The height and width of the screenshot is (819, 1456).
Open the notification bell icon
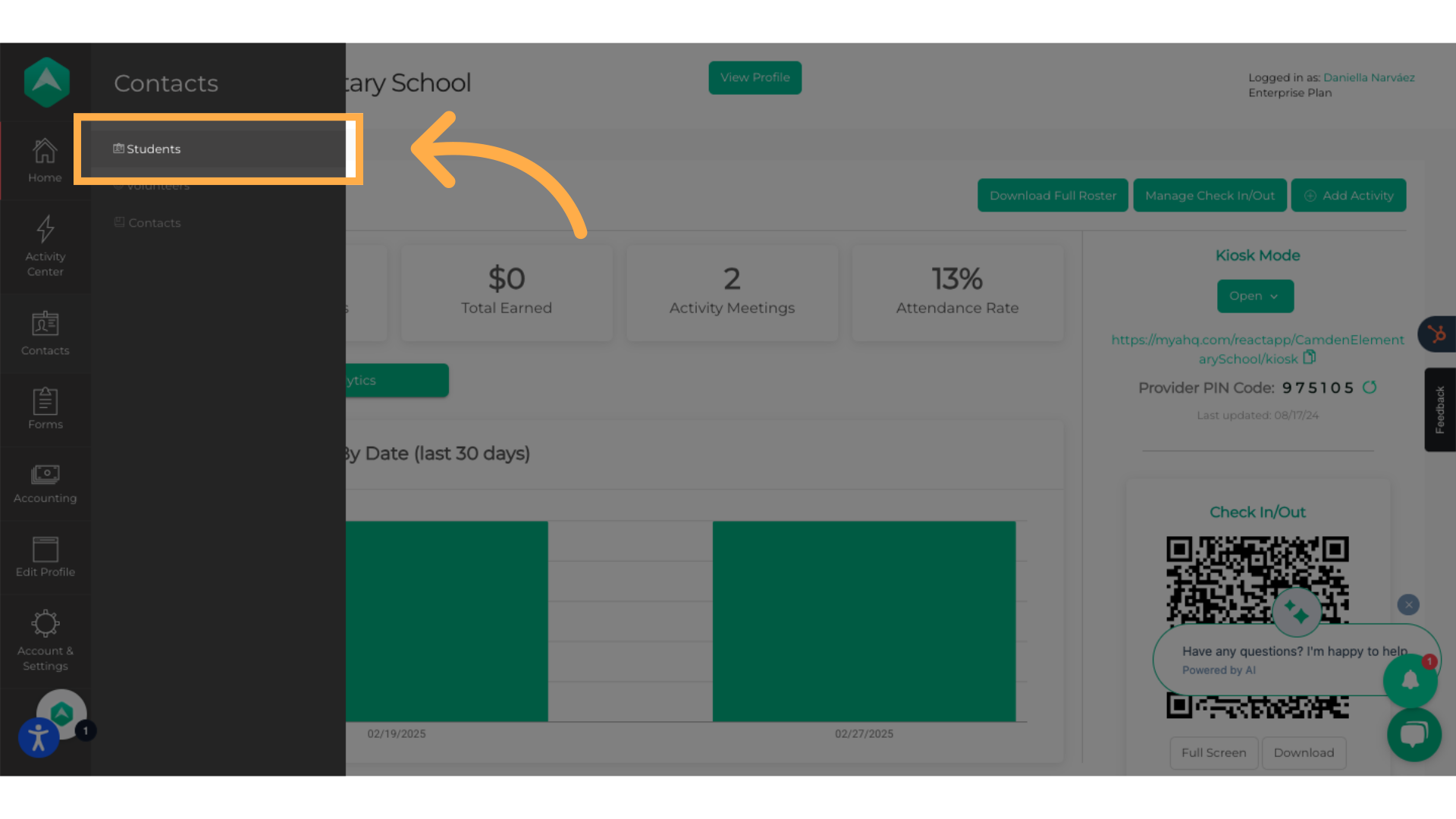pyautogui.click(x=1410, y=679)
